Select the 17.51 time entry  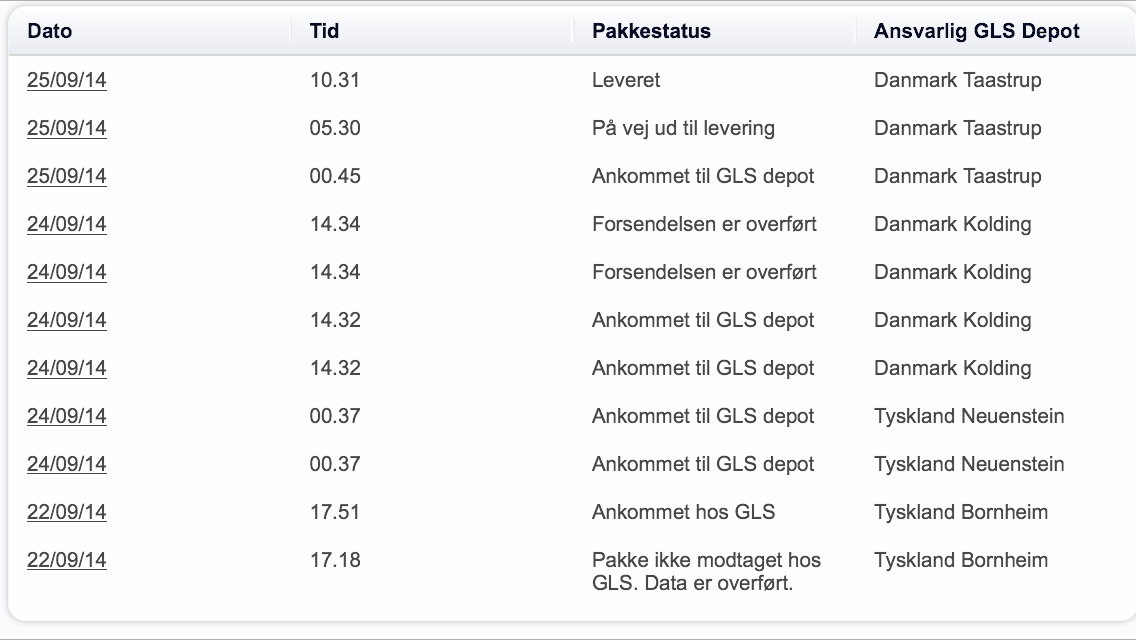335,513
